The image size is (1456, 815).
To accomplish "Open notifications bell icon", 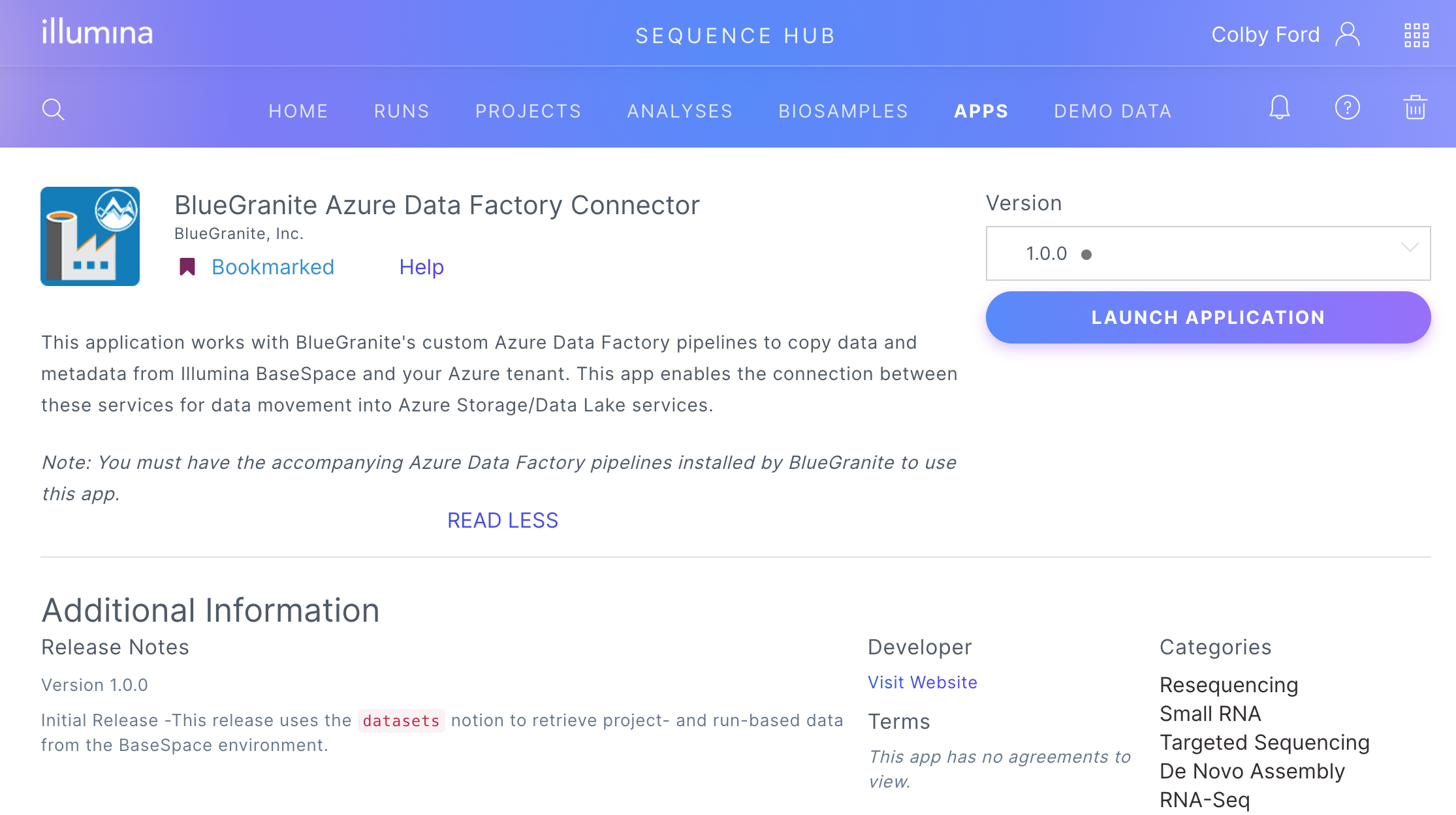I will (x=1280, y=108).
